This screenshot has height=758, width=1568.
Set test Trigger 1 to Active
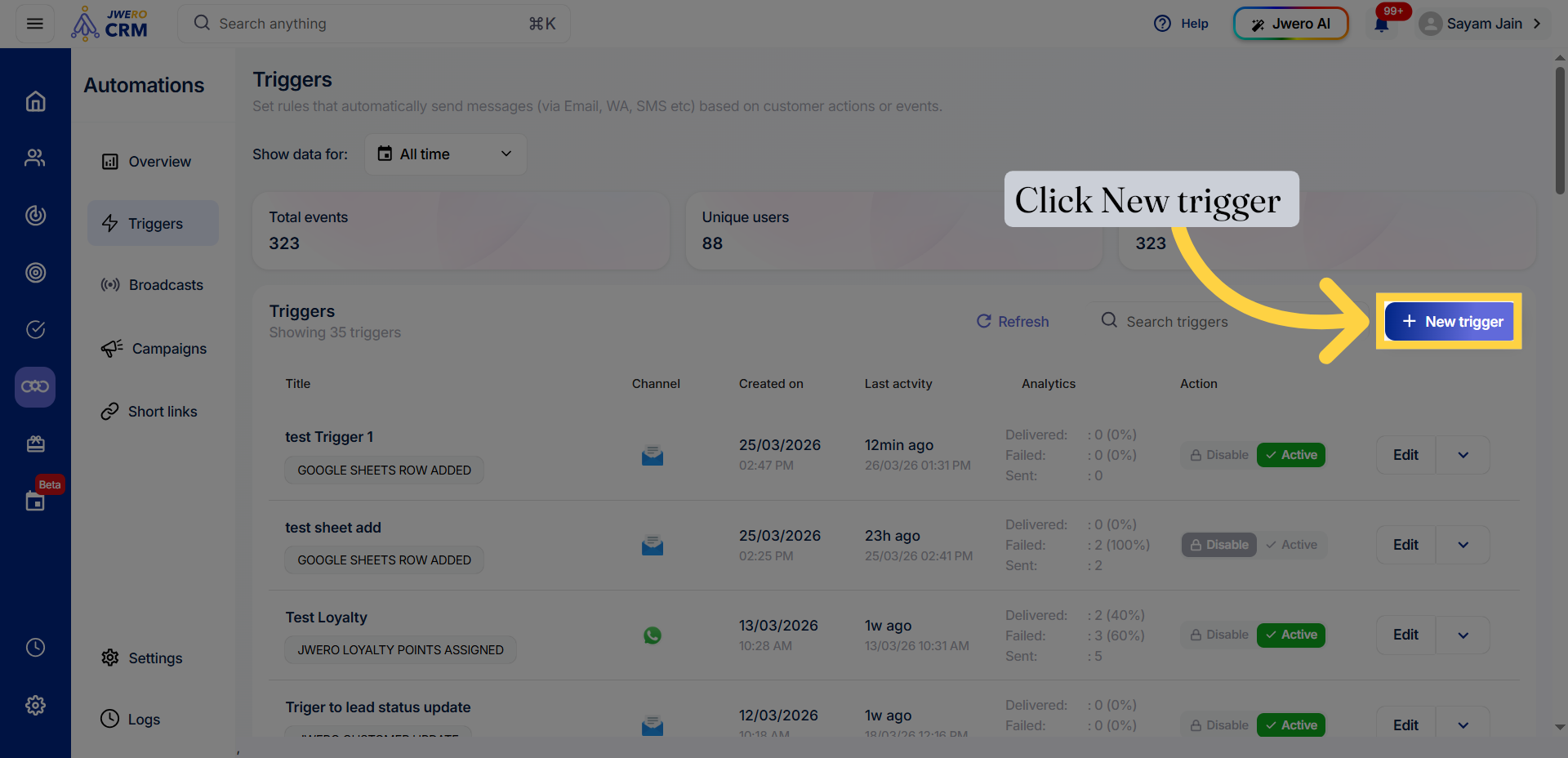click(1291, 455)
